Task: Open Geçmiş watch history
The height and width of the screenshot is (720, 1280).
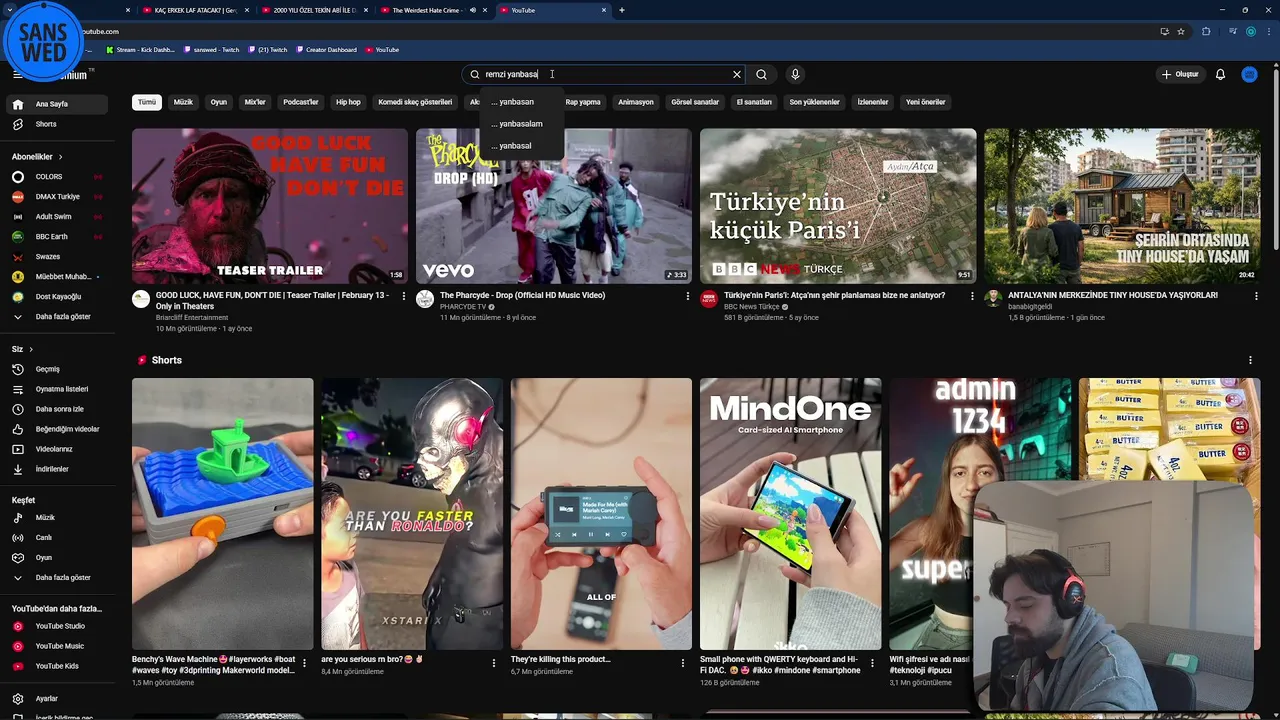Action: click(58, 369)
